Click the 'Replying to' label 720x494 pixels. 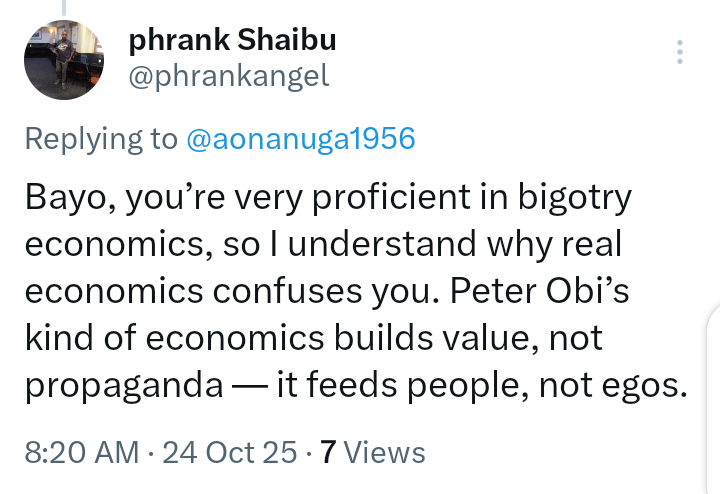pyautogui.click(x=101, y=138)
